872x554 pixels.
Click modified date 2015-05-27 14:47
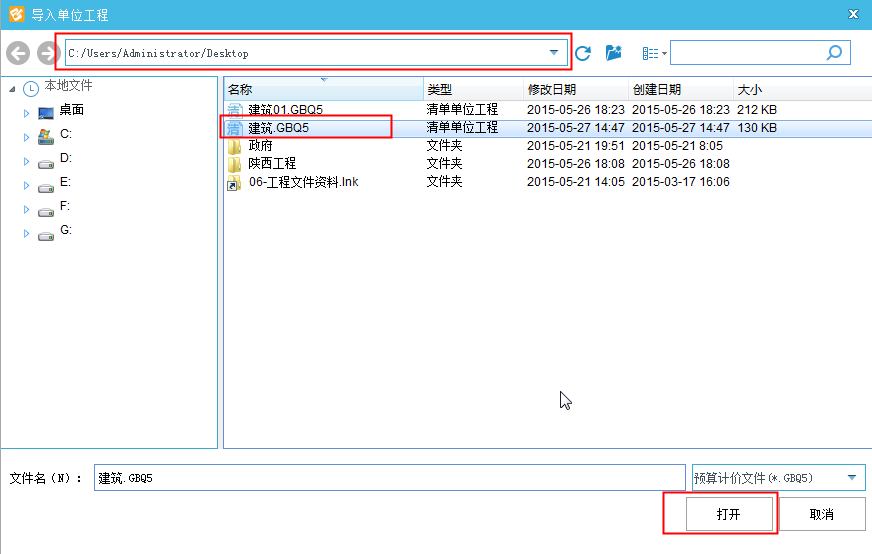click(576, 128)
